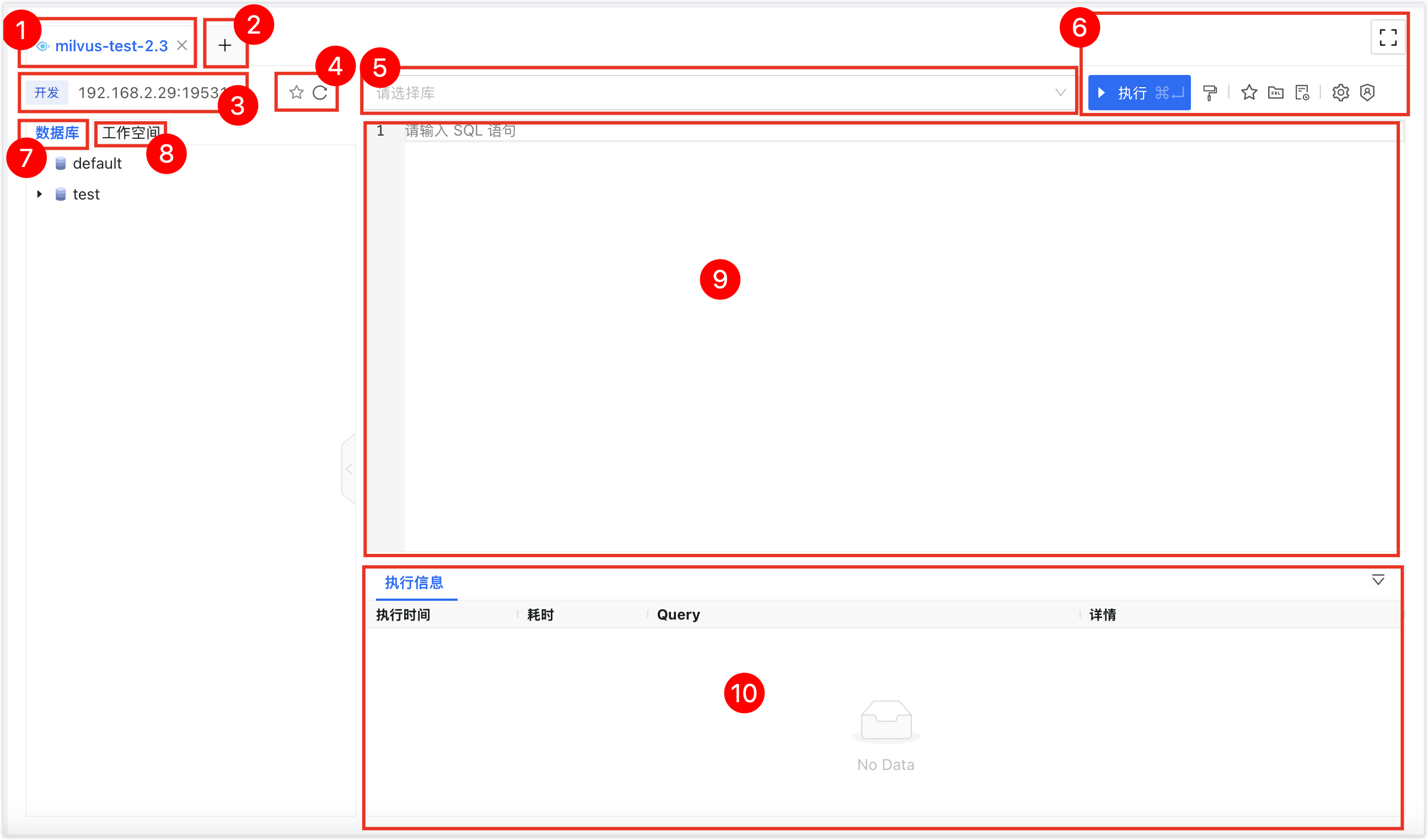Click line number 1 in the editor gutter

381,131
